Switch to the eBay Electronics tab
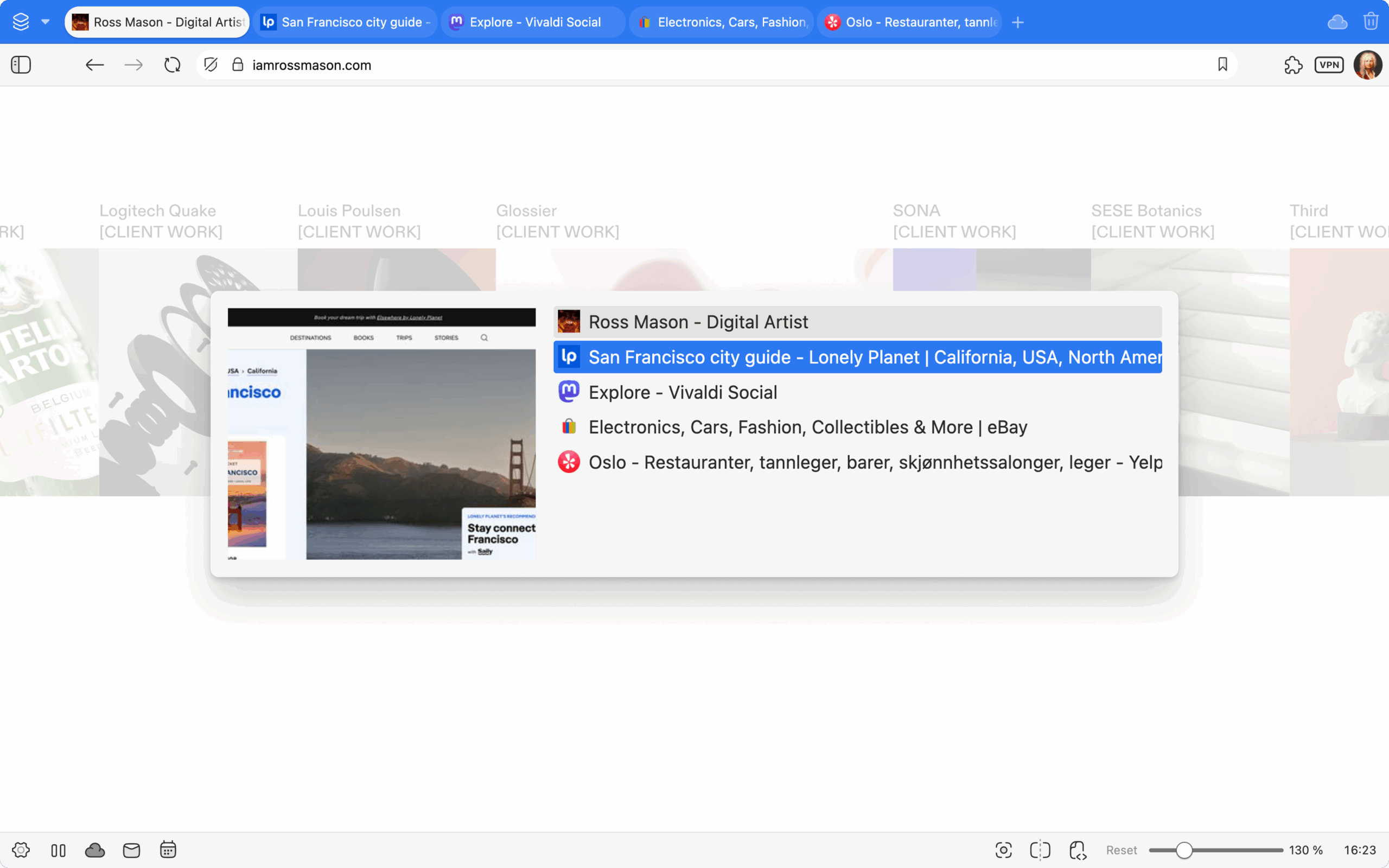1389x868 pixels. [x=722, y=22]
